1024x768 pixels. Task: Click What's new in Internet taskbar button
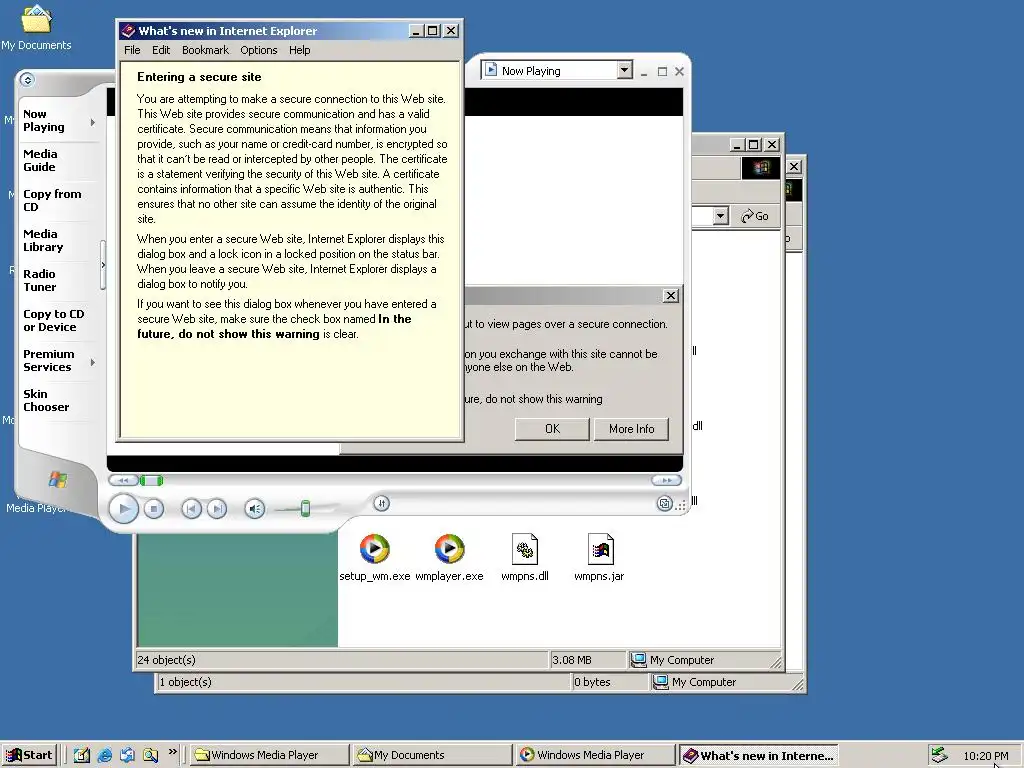pyautogui.click(x=758, y=756)
